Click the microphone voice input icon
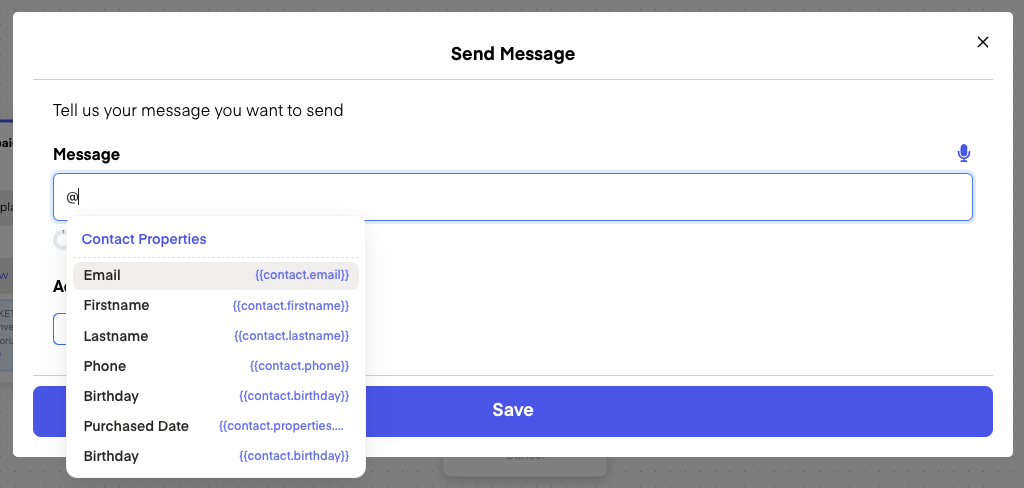Viewport: 1024px width, 488px height. [x=963, y=153]
